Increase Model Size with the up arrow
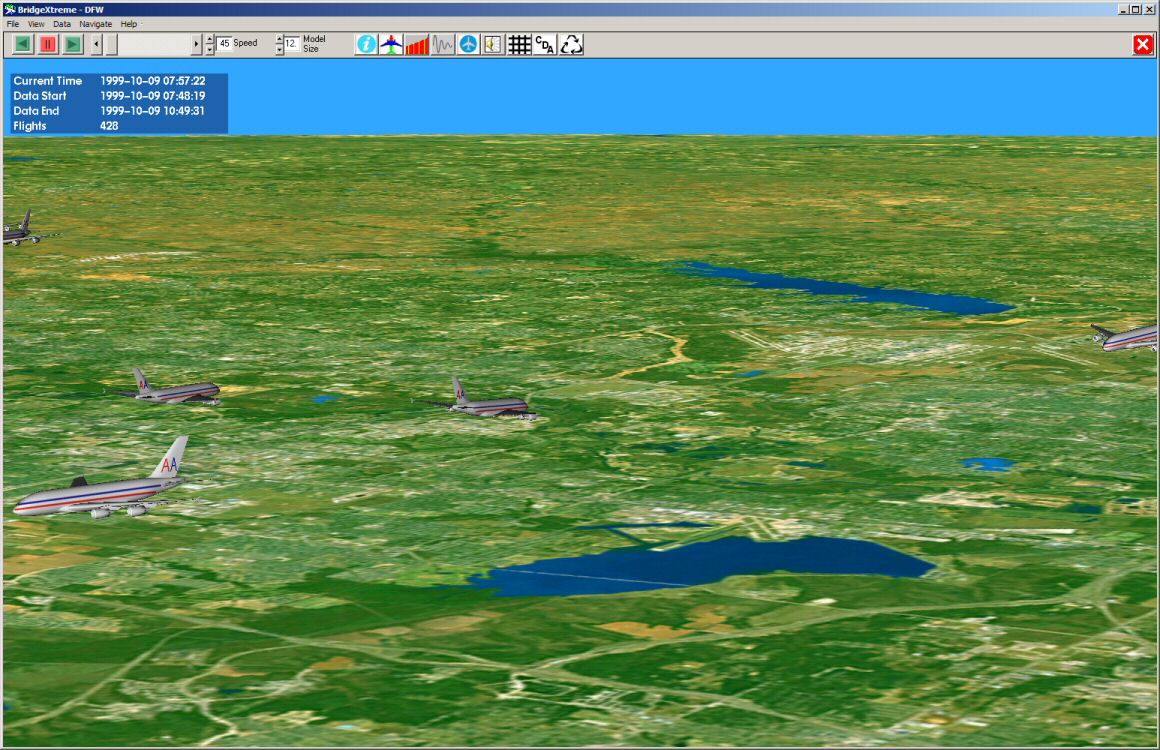The image size is (1160, 750). tap(279, 39)
